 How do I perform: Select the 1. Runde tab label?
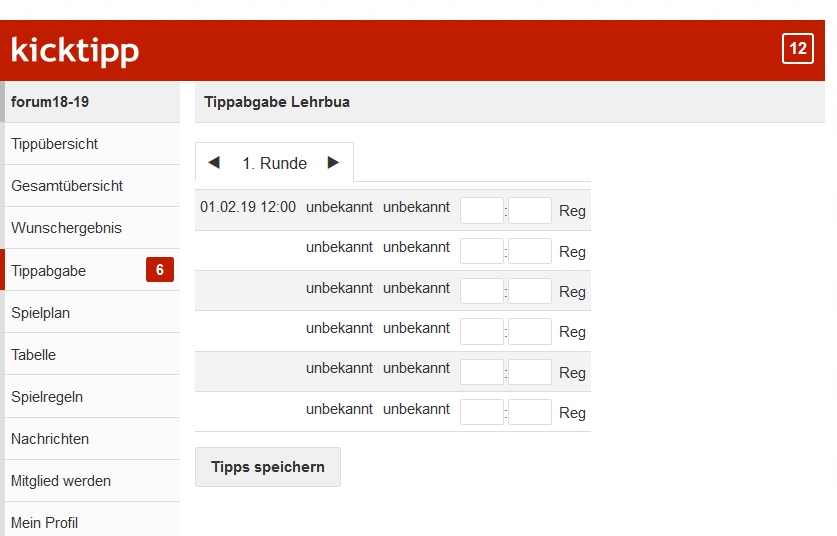click(274, 163)
